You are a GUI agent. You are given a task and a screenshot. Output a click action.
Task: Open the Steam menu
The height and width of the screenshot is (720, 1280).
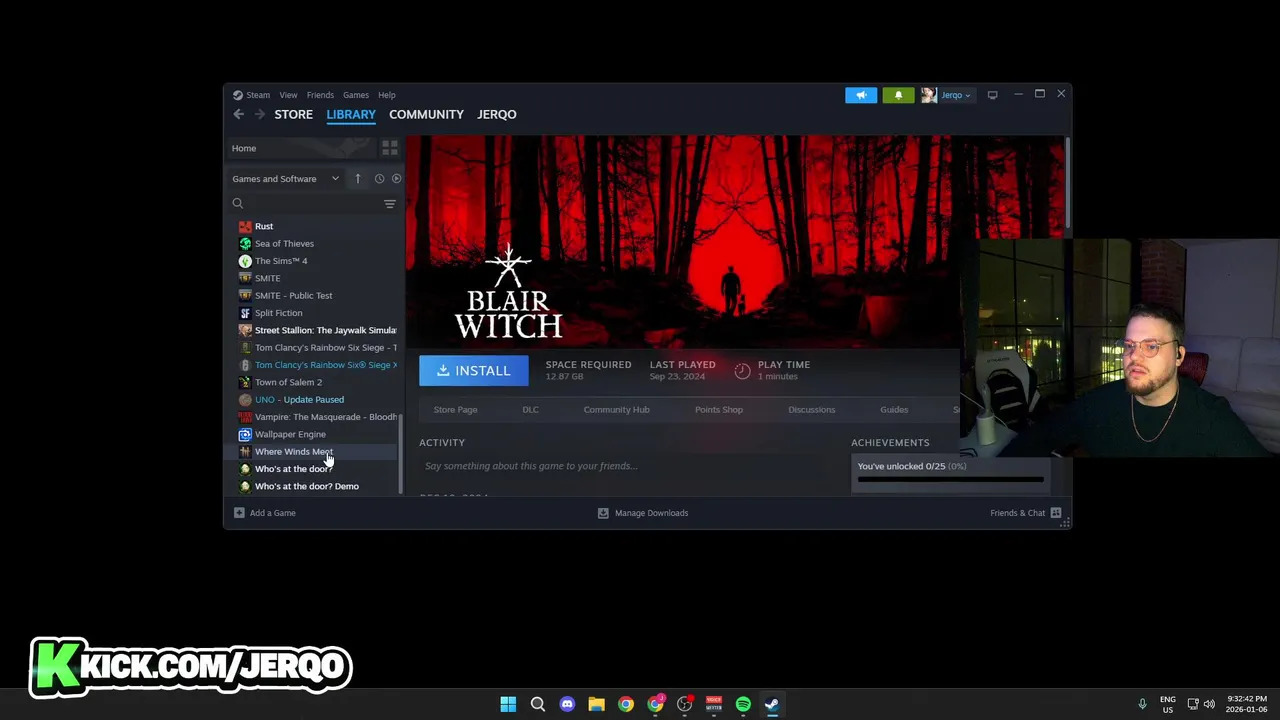click(258, 95)
